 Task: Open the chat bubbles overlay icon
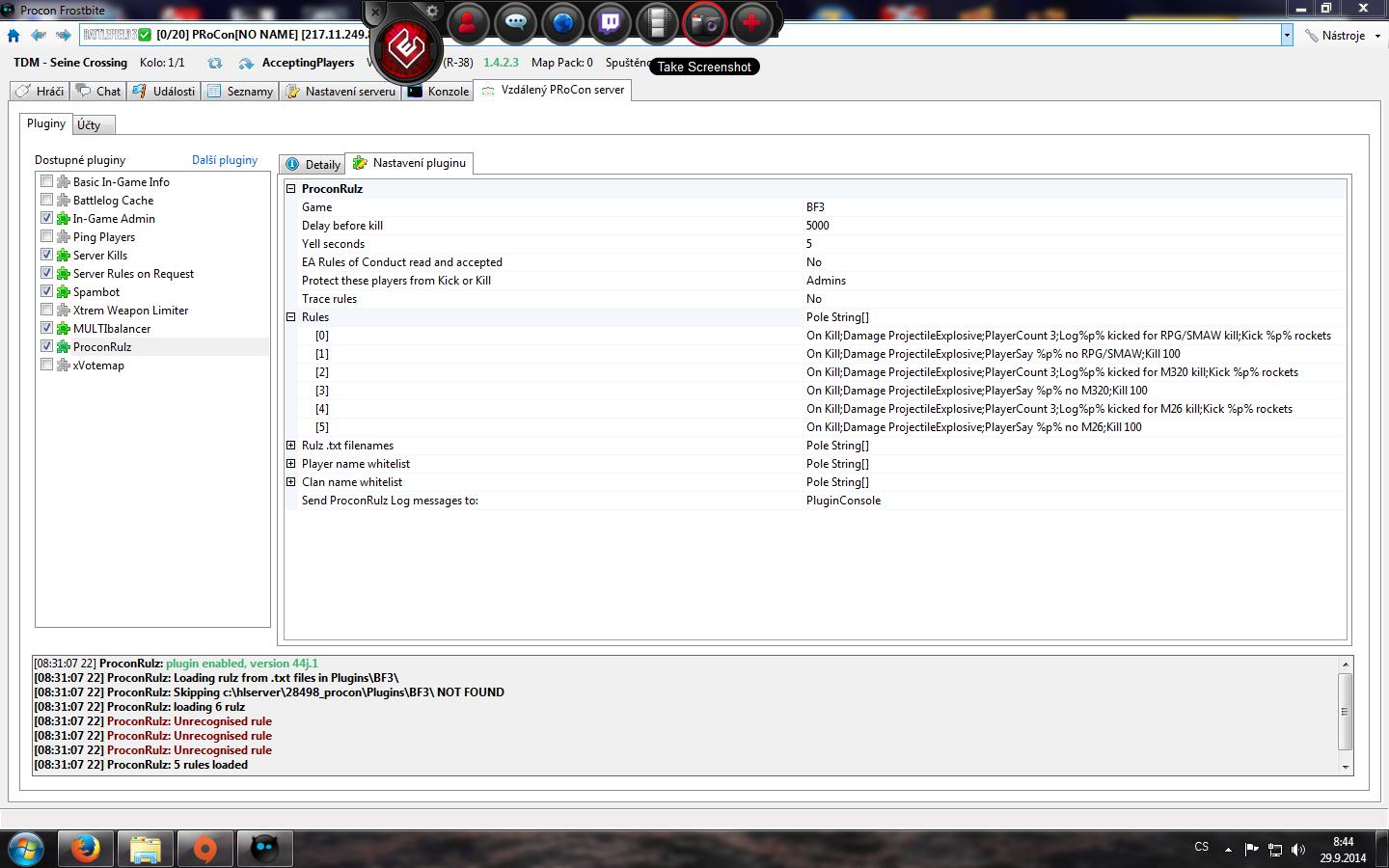point(515,23)
